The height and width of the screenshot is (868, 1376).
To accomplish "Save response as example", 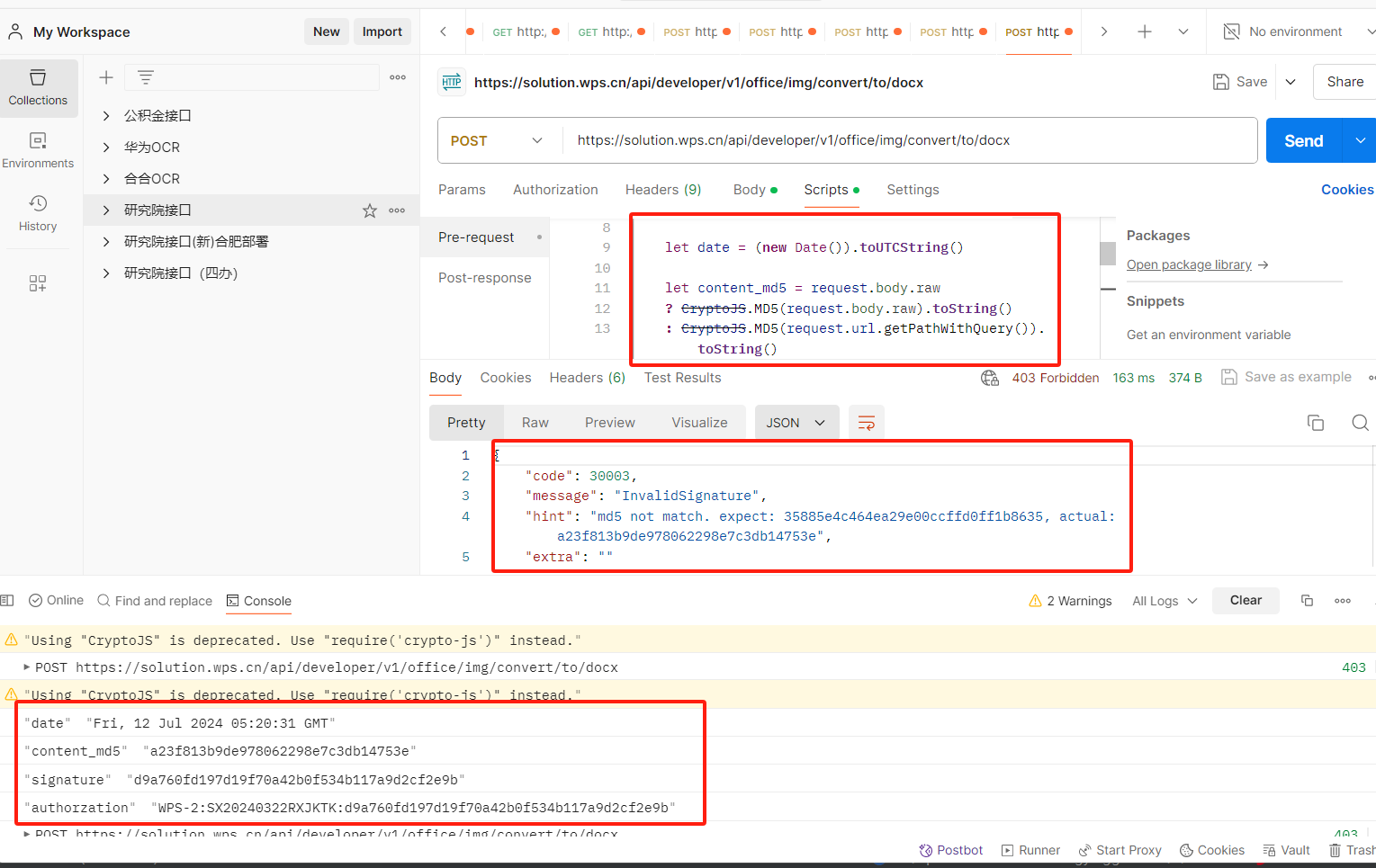I will pyautogui.click(x=1286, y=377).
